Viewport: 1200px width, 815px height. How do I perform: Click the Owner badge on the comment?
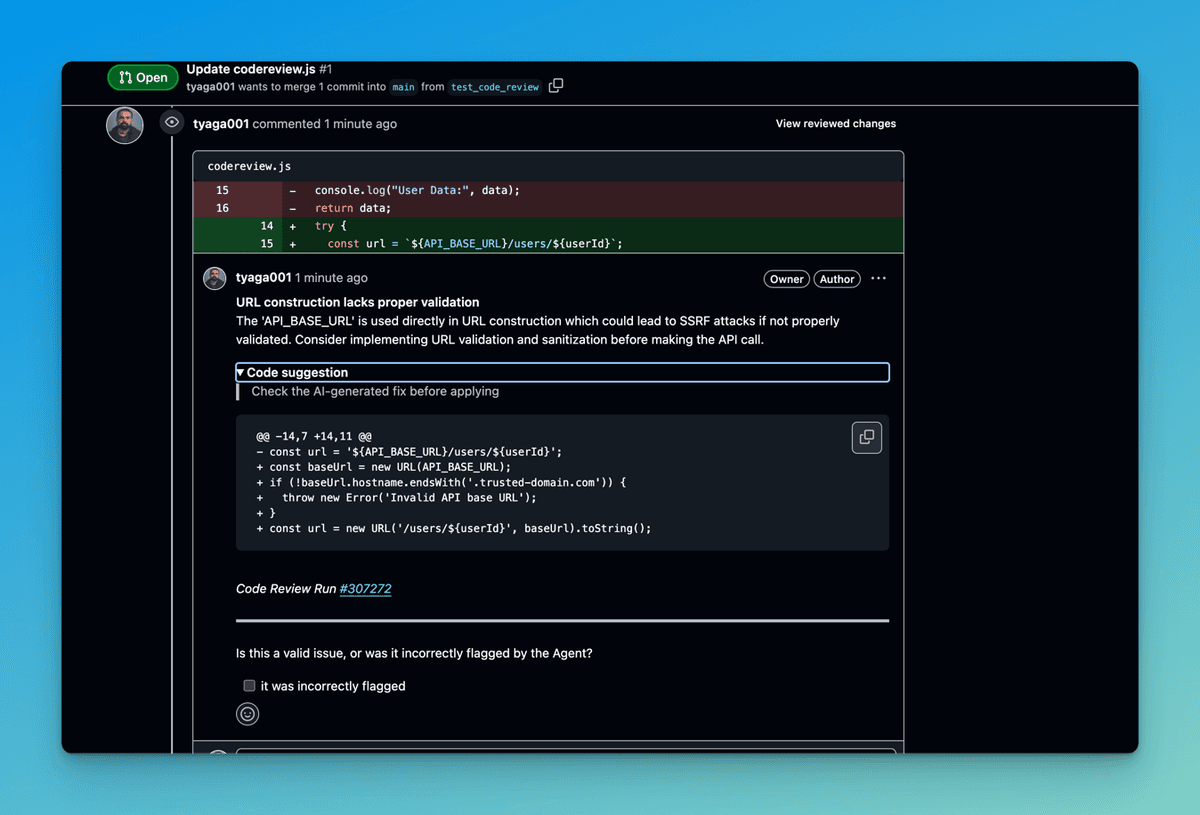(x=786, y=278)
